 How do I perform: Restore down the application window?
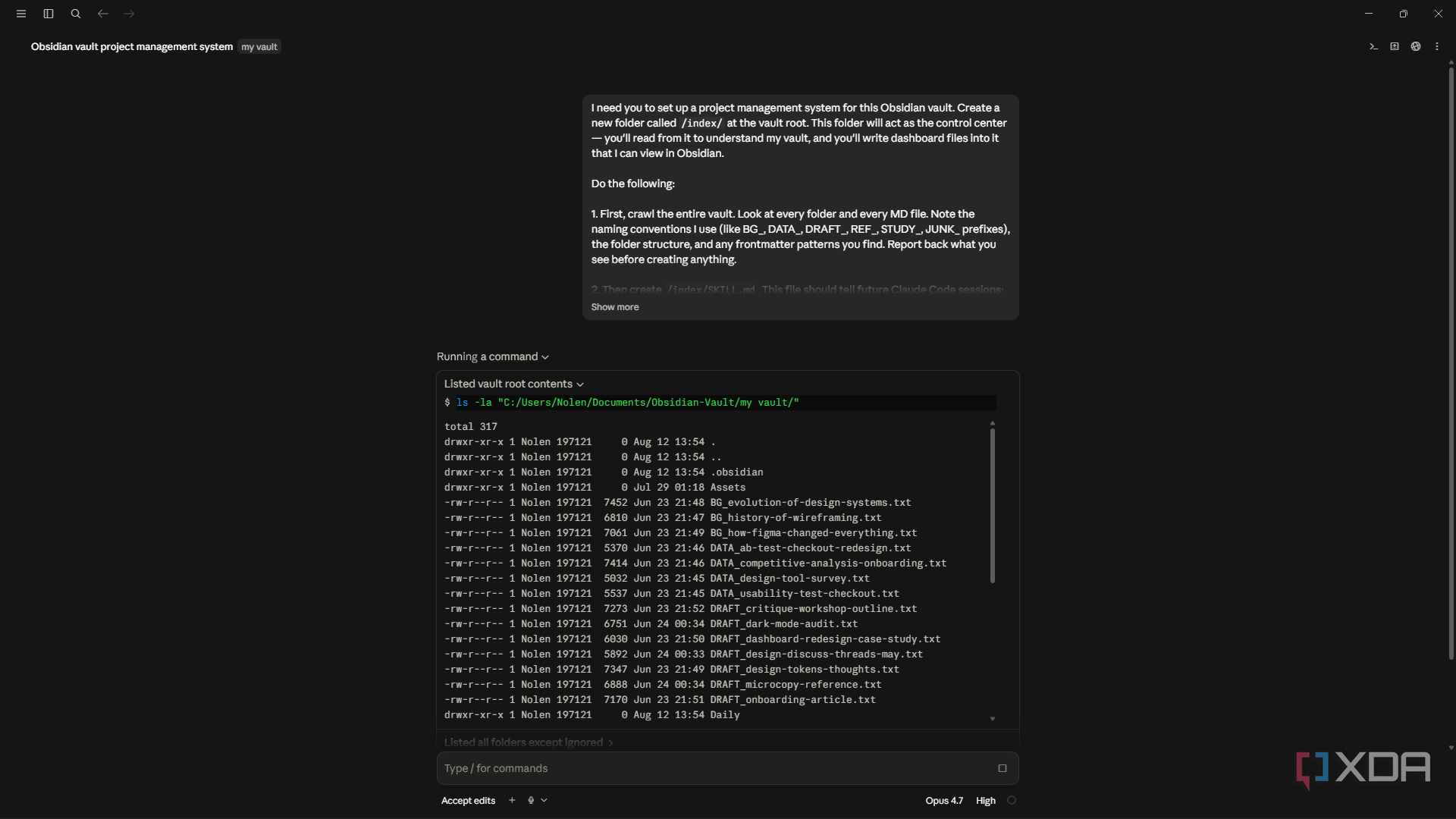point(1404,14)
